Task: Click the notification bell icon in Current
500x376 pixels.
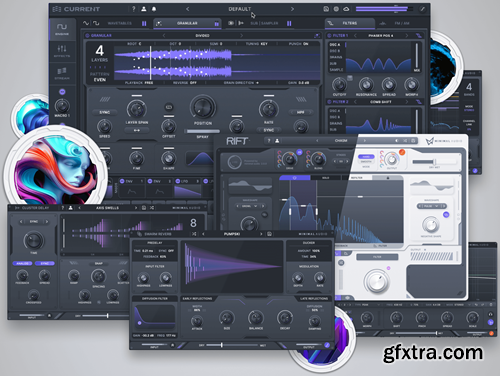Action: coord(154,9)
